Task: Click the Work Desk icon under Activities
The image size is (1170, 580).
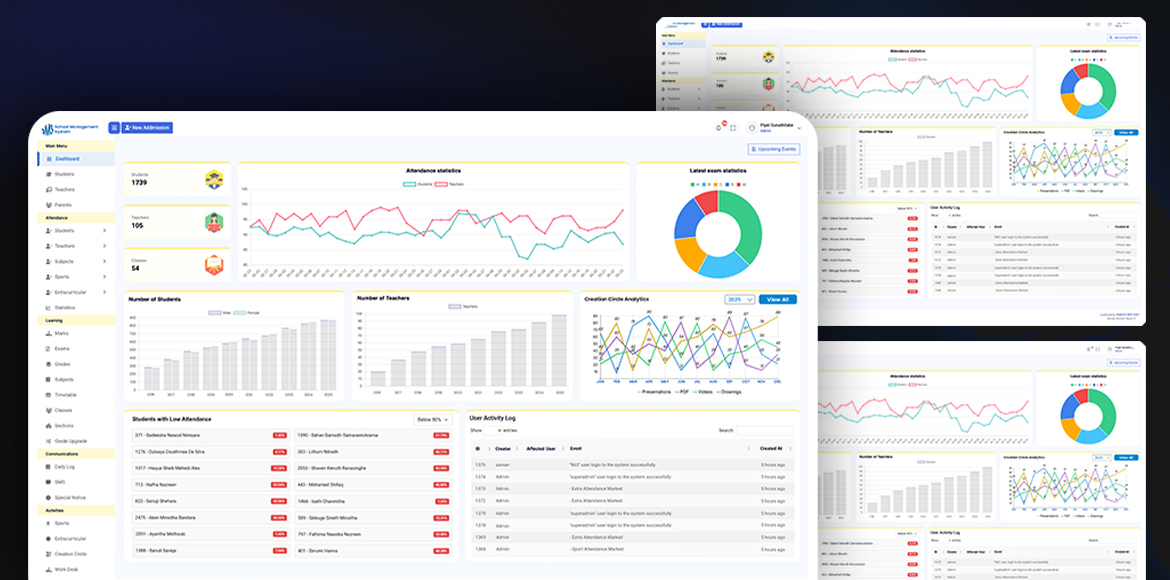Action: click(x=47, y=567)
